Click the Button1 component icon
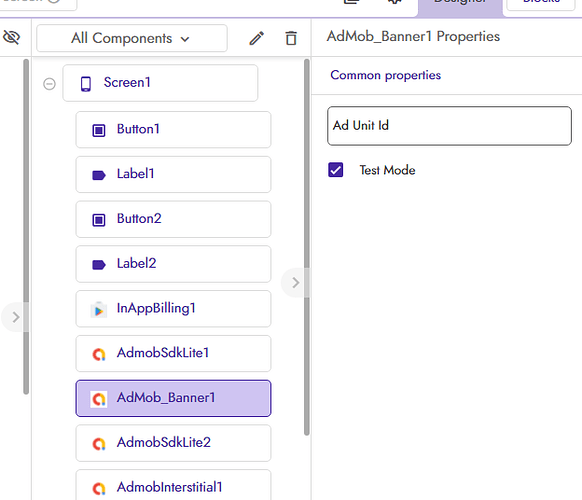This screenshot has height=500, width=582. point(99,130)
